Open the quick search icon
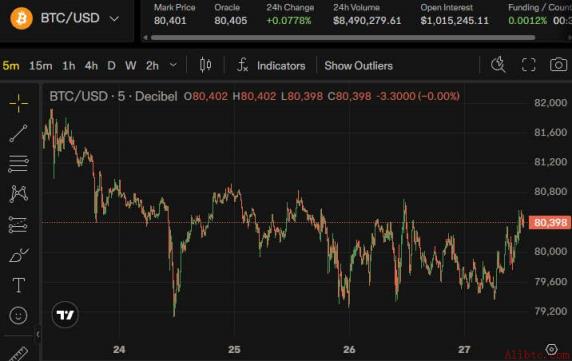The image size is (572, 361). [x=498, y=65]
